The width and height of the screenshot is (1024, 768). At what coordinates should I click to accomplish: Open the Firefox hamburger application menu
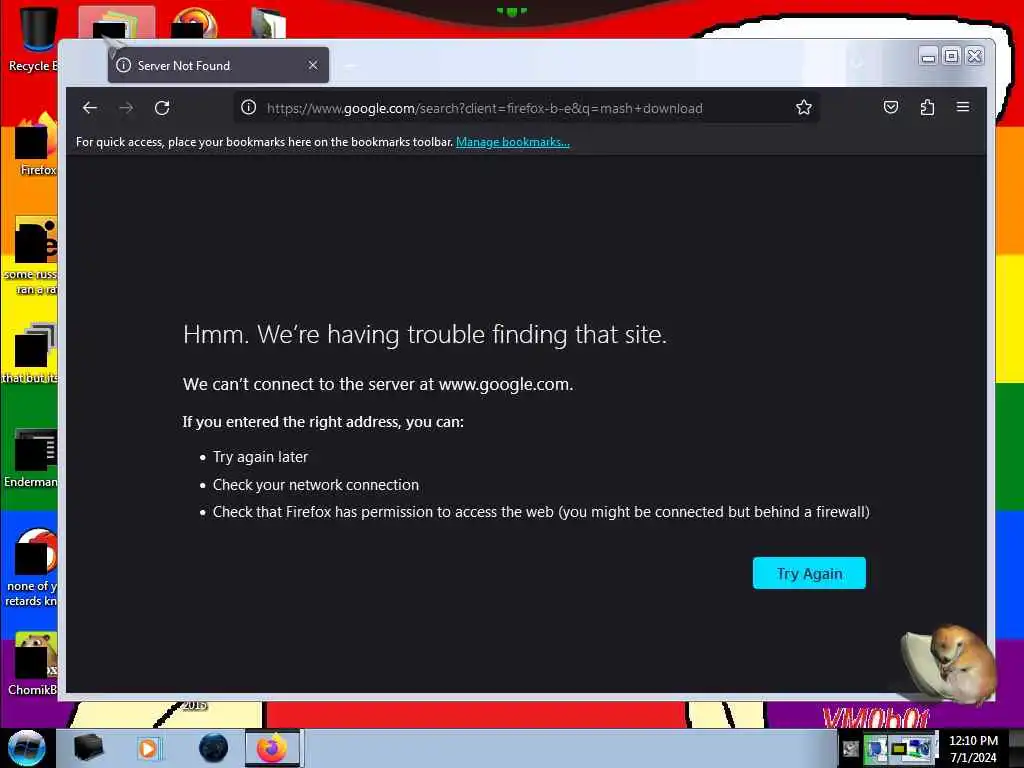[963, 107]
